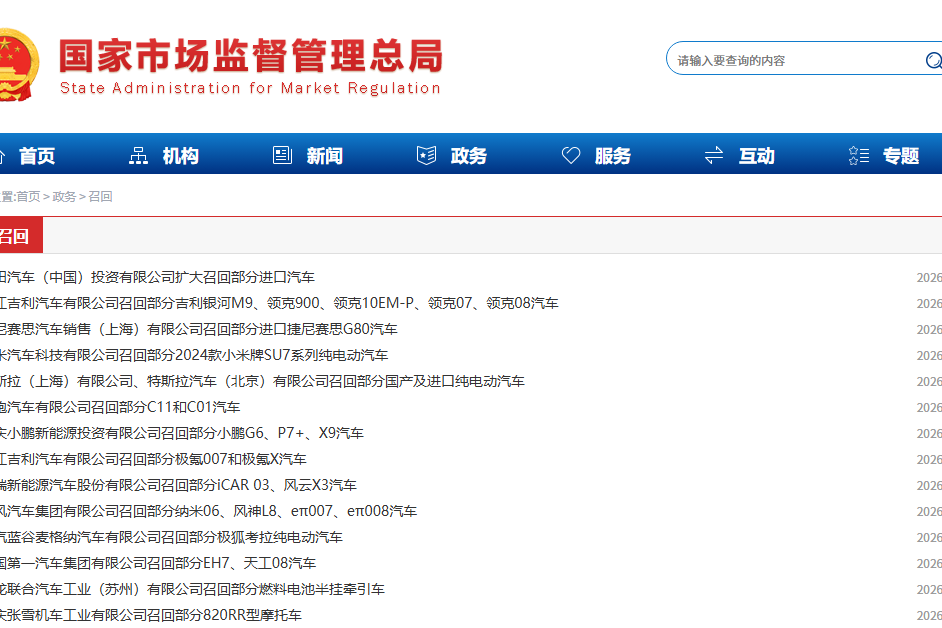
Task: Click the 首页 breadcrumb link
Action: coord(28,197)
